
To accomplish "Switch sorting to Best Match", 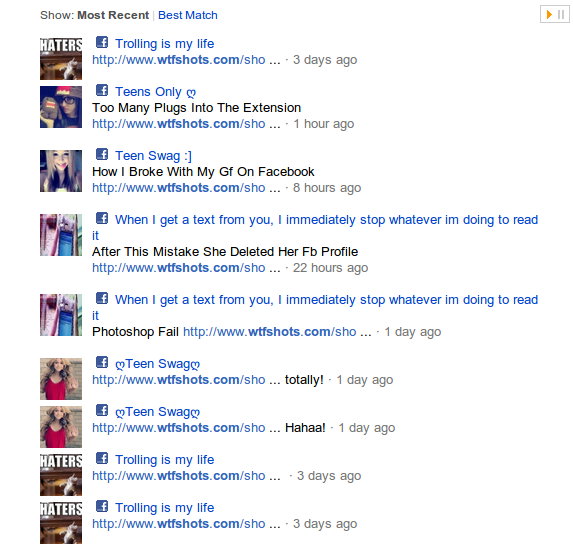I will (188, 15).
